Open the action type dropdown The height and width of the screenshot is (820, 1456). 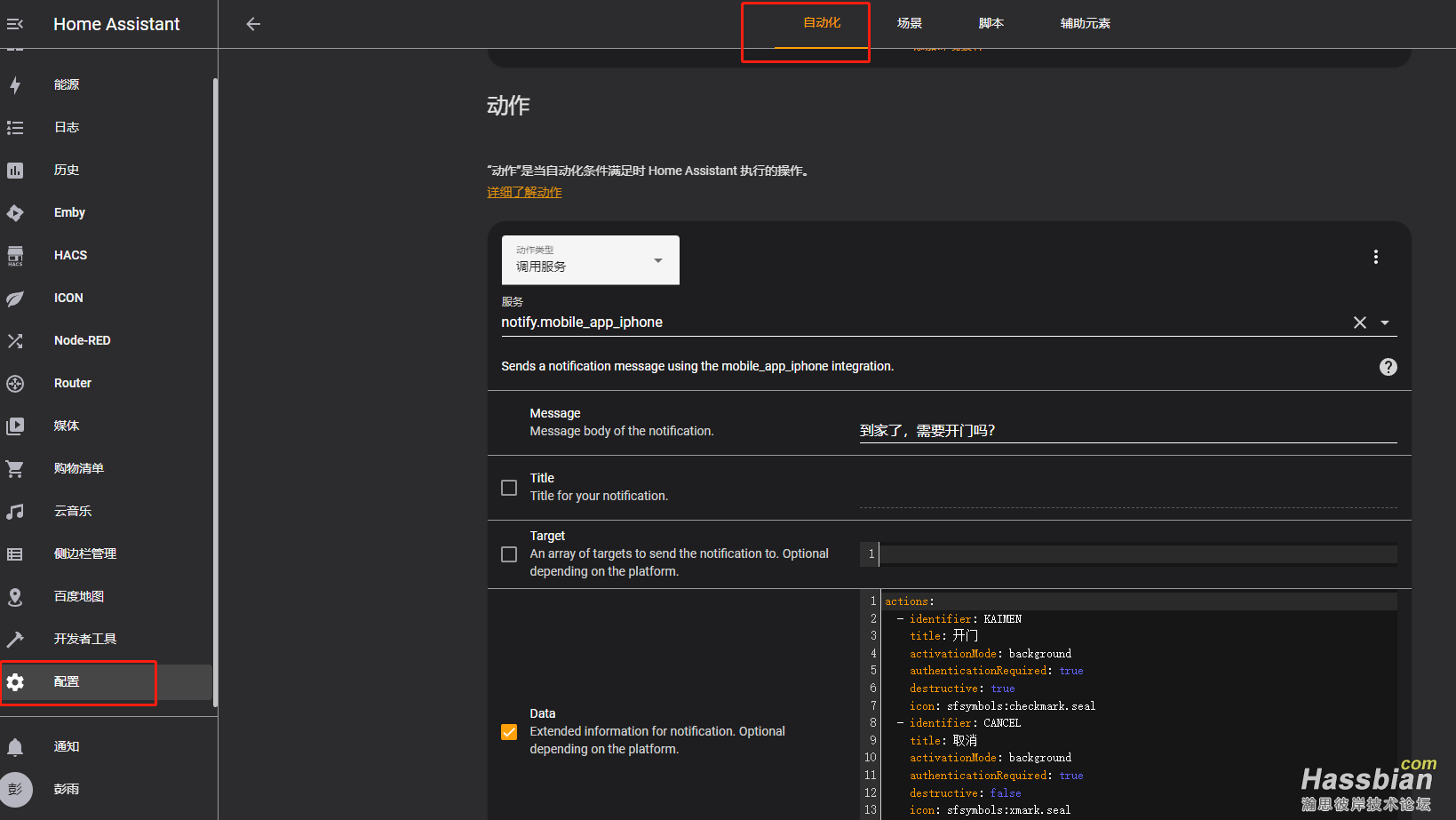point(591,260)
